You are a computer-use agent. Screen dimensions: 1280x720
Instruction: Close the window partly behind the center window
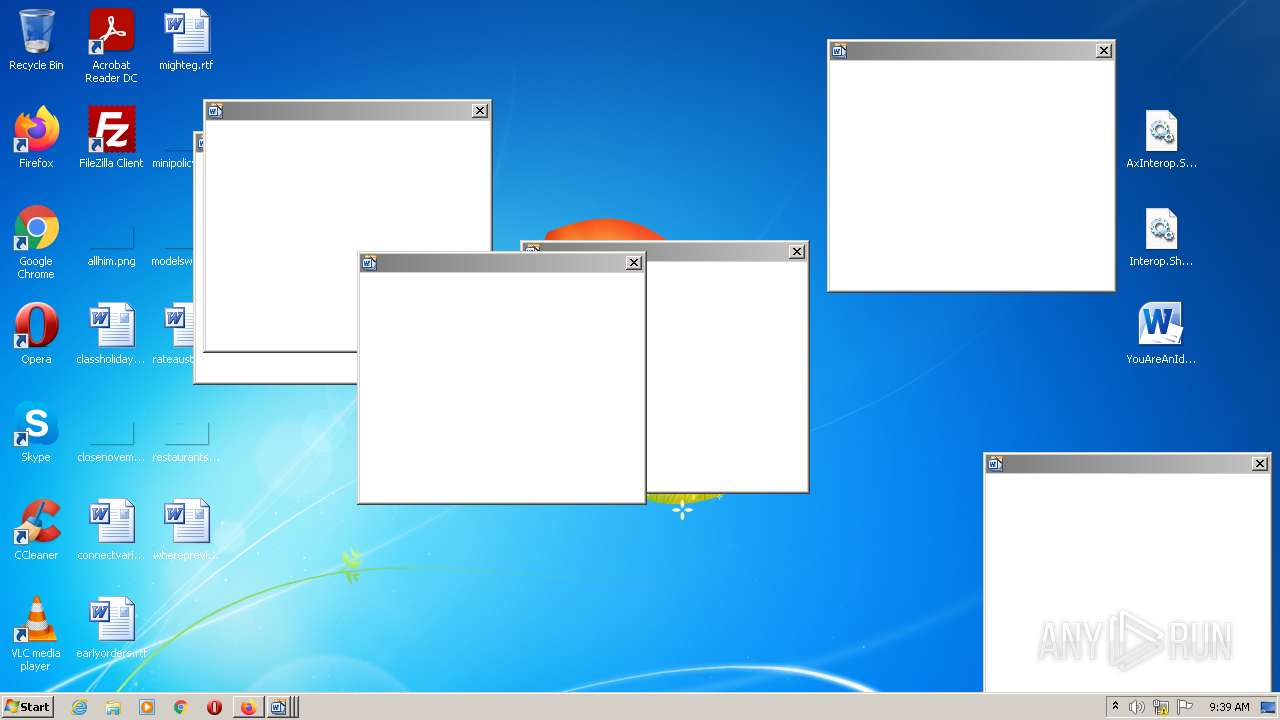[x=797, y=252]
